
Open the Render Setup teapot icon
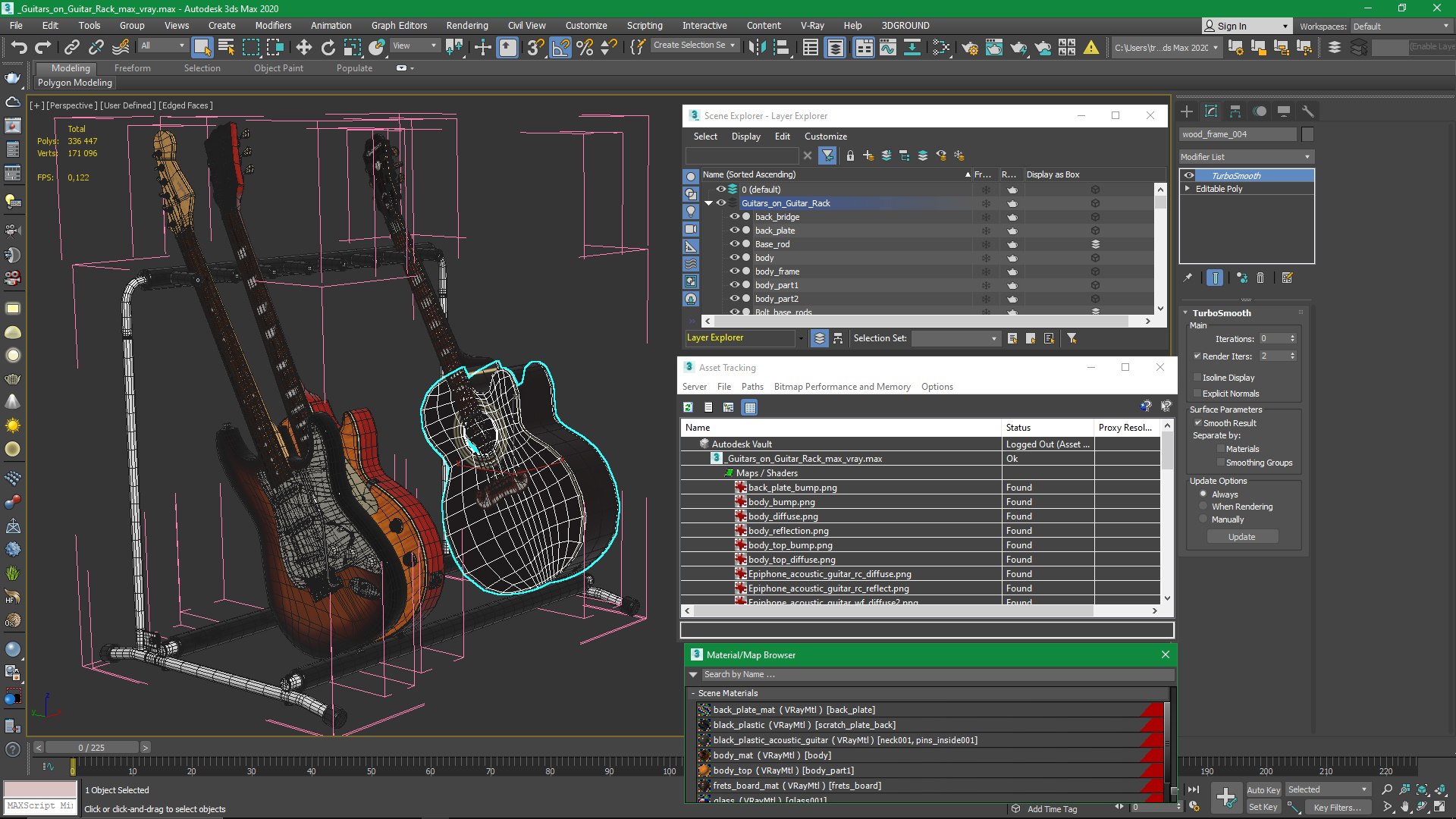pos(969,47)
